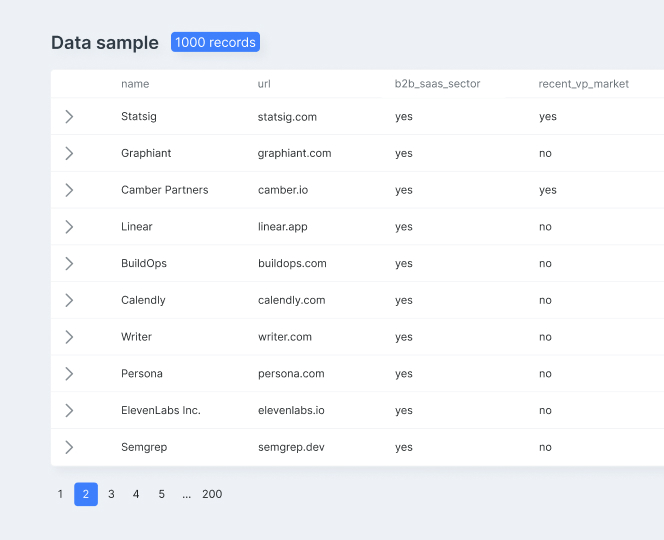
Task: Expand the ElevenLabs Inc. row
Action: pos(69,410)
